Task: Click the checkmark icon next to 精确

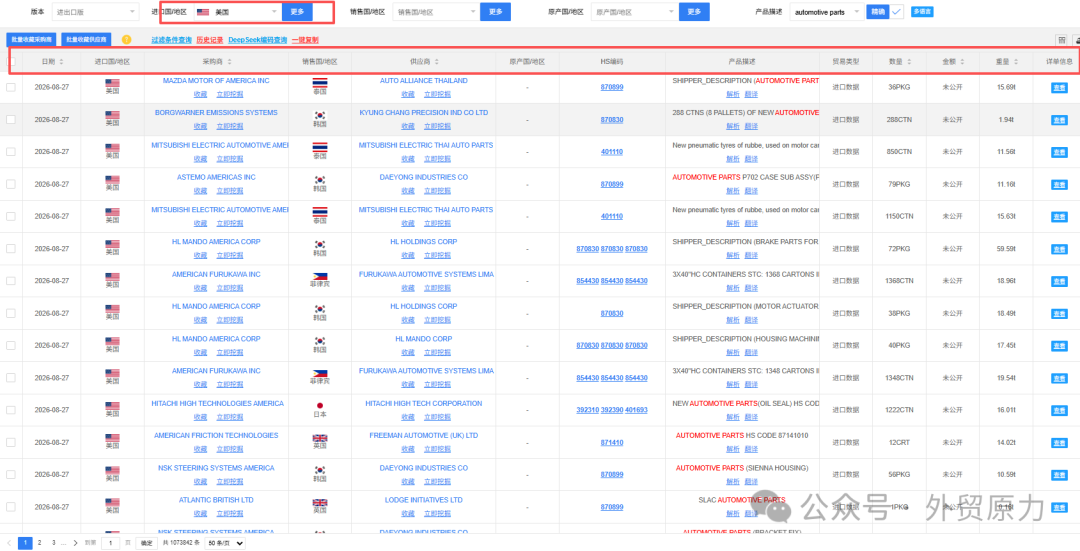Action: (897, 12)
